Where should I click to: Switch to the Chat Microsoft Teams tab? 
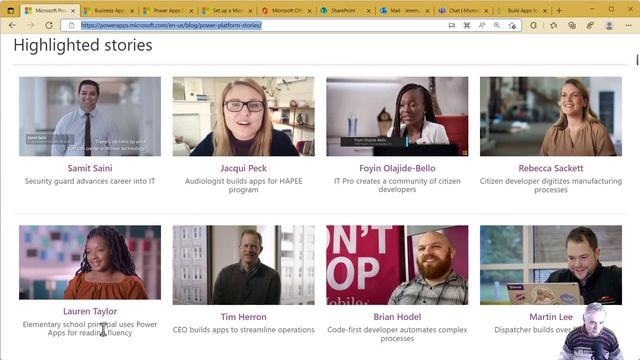pyautogui.click(x=464, y=11)
